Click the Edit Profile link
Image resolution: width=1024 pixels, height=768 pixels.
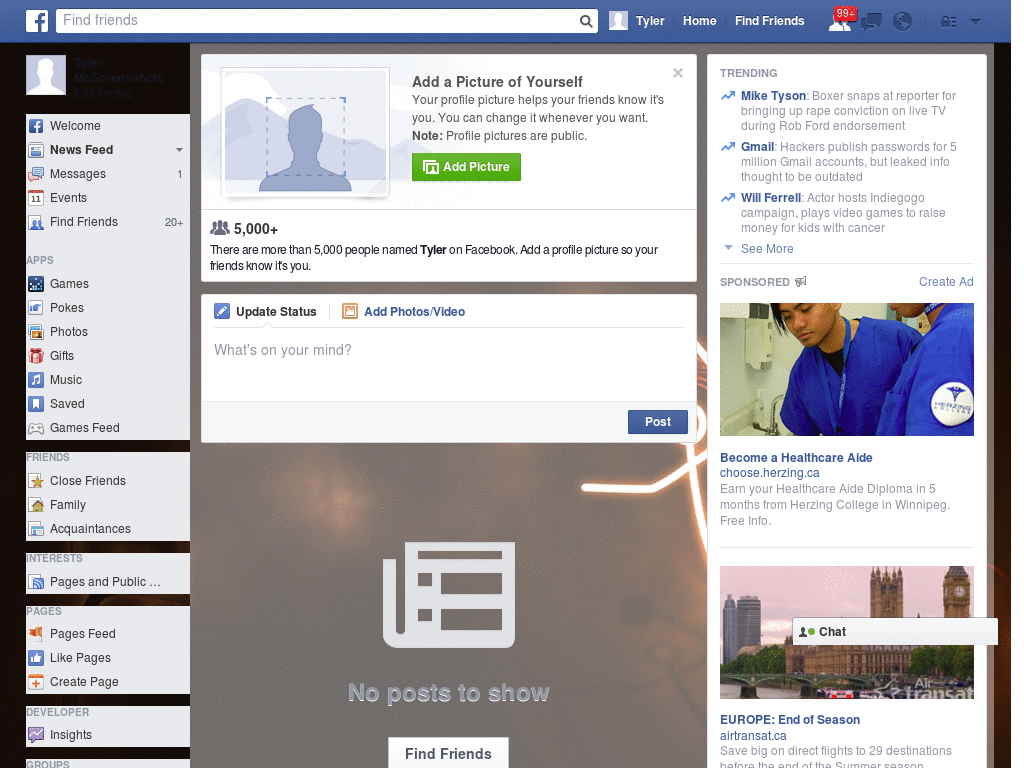[x=103, y=93]
